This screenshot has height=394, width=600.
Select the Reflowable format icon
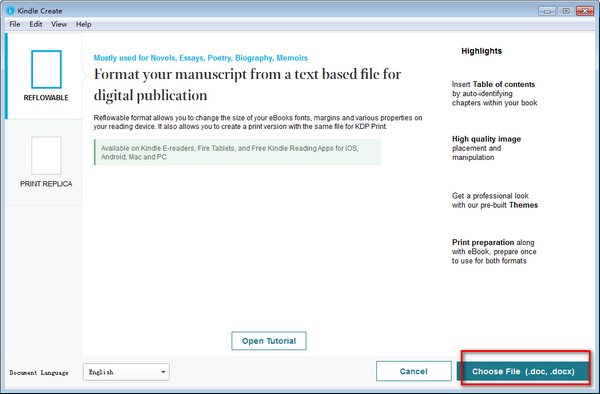pyautogui.click(x=46, y=69)
